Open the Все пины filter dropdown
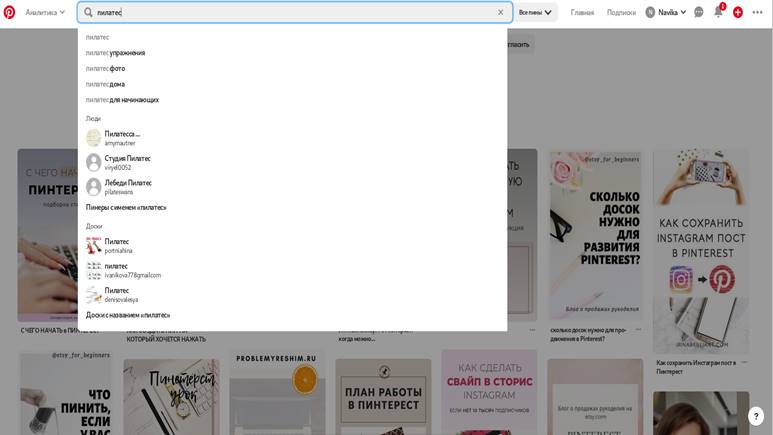The width and height of the screenshot is (773, 435). pyautogui.click(x=535, y=12)
